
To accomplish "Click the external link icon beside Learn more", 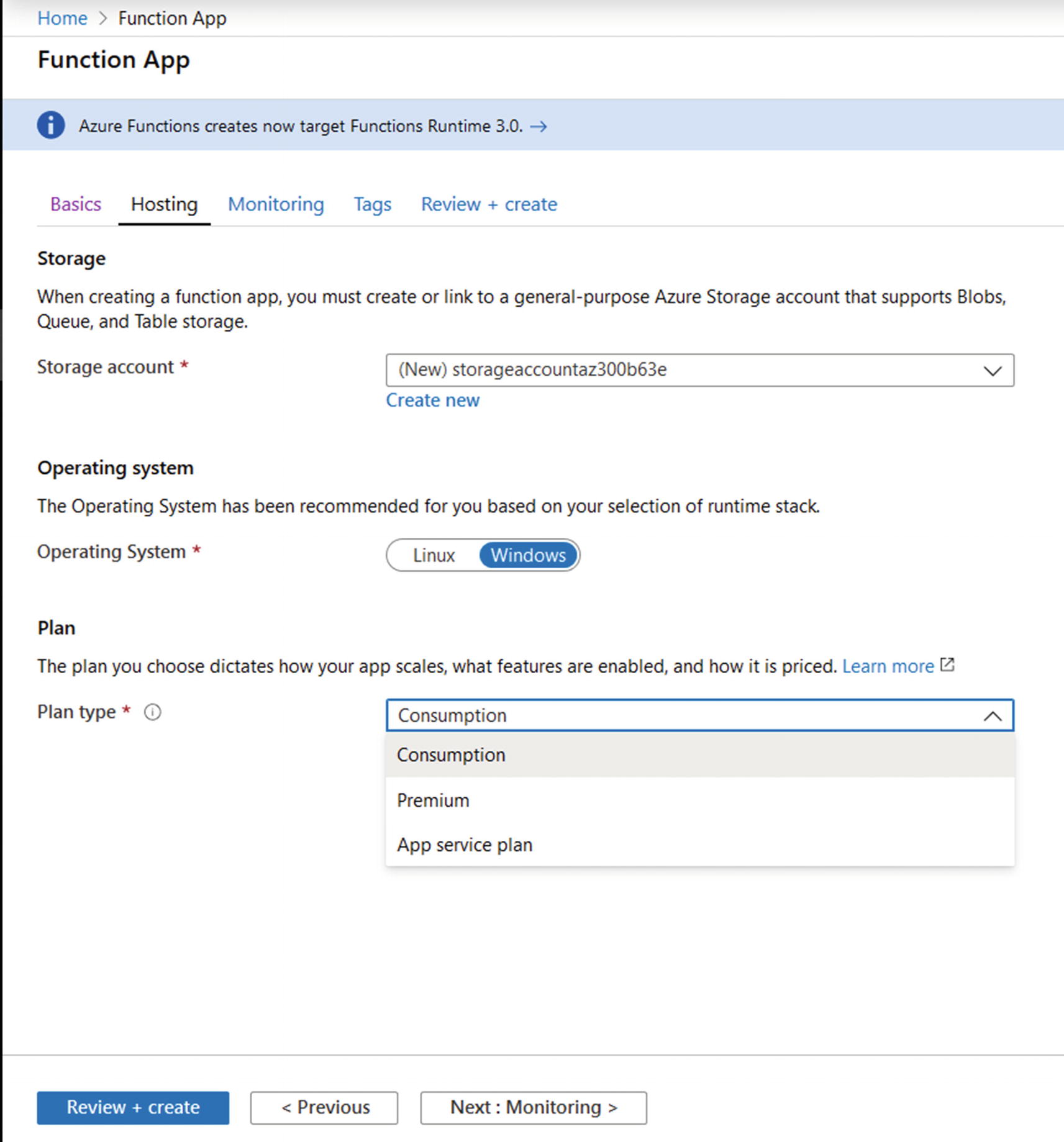I will click(947, 665).
